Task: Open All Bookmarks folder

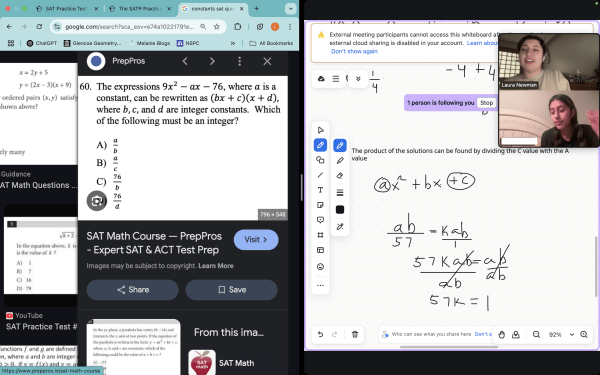Action: coord(271,43)
